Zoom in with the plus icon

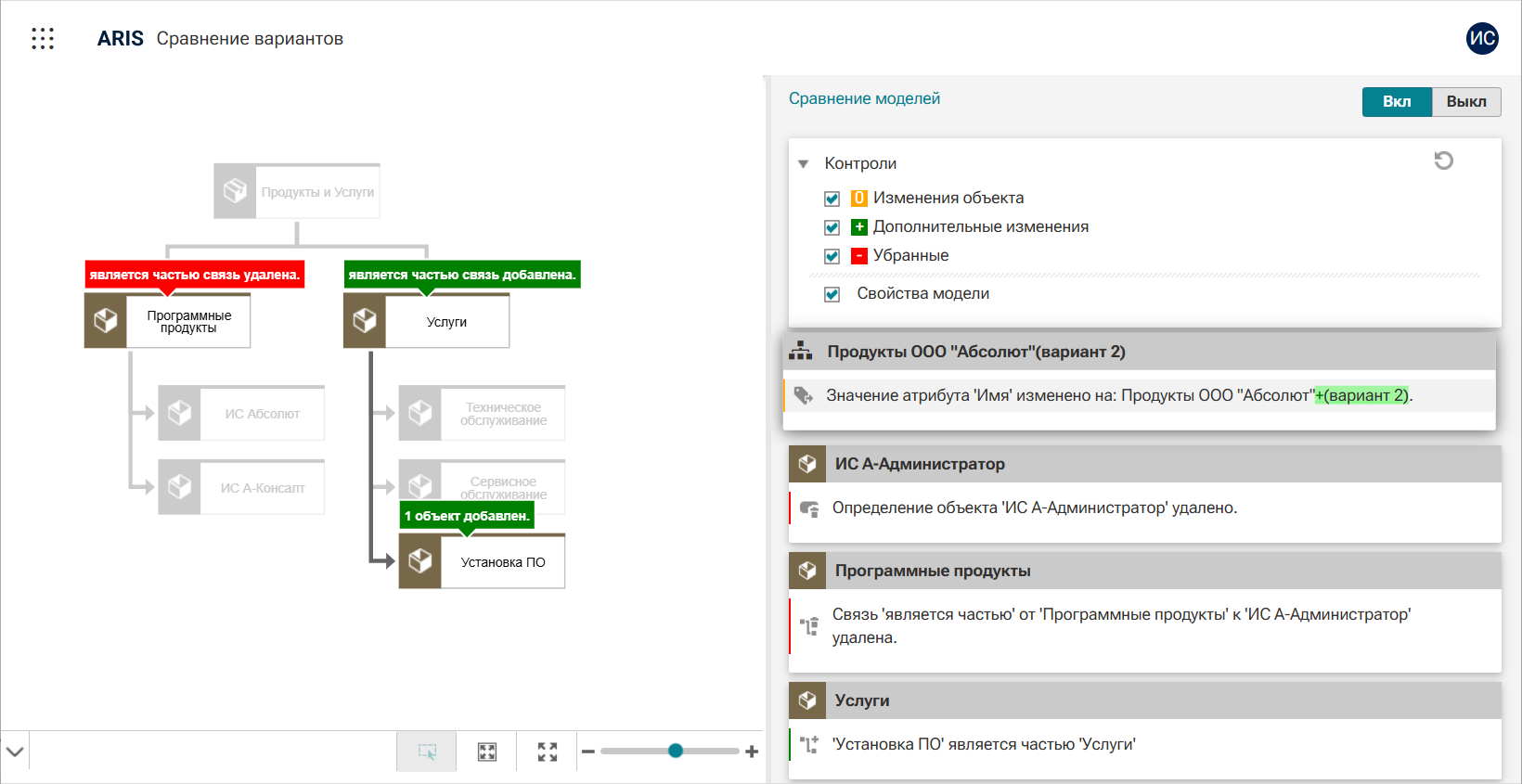(752, 752)
